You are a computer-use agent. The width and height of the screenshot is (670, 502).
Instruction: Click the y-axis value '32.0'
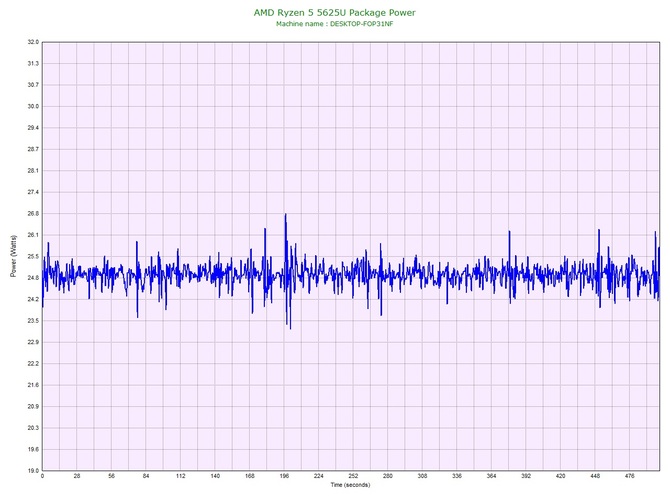coord(33,42)
